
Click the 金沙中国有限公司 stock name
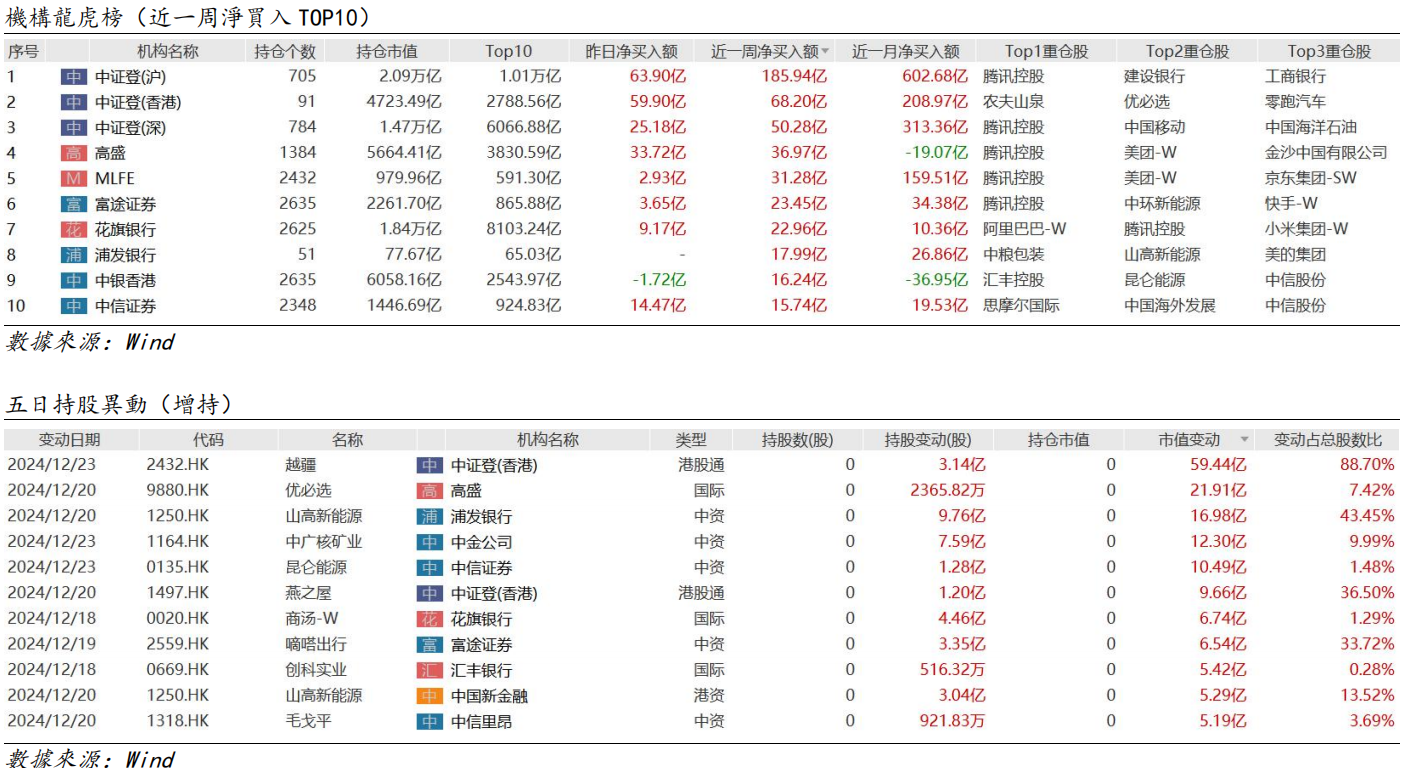(x=1326, y=153)
